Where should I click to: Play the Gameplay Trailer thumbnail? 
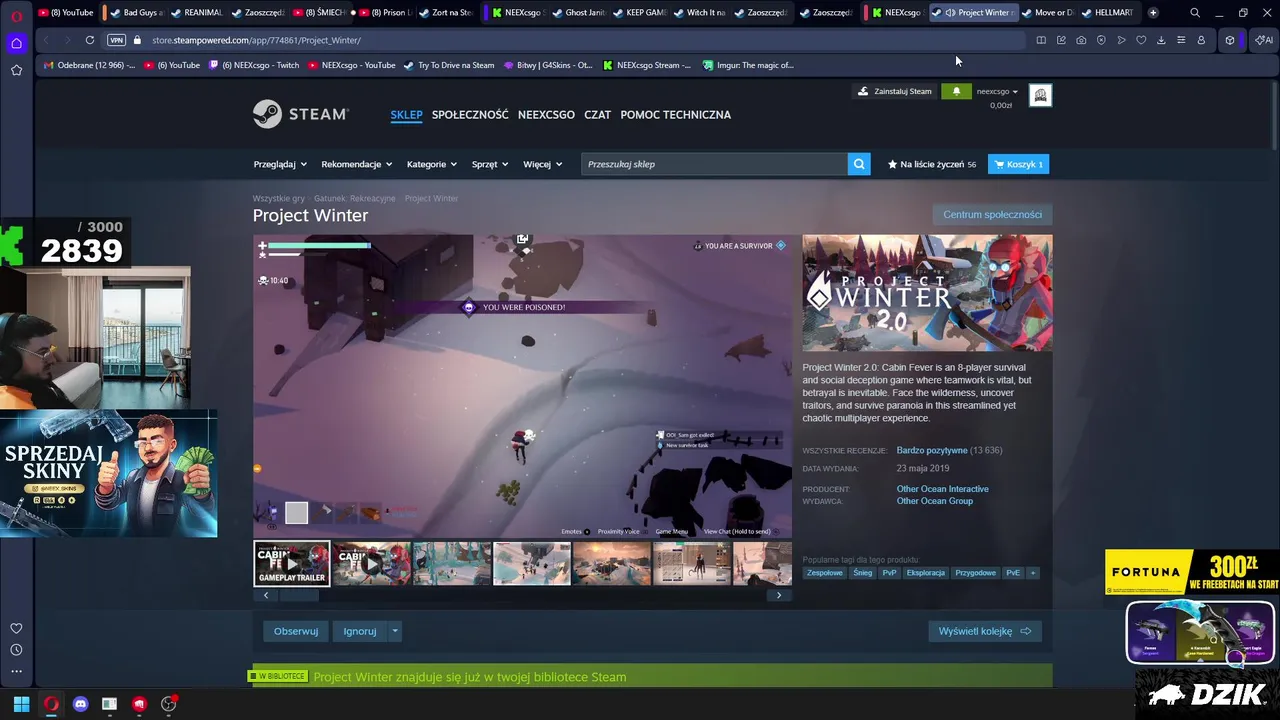pyautogui.click(x=292, y=563)
